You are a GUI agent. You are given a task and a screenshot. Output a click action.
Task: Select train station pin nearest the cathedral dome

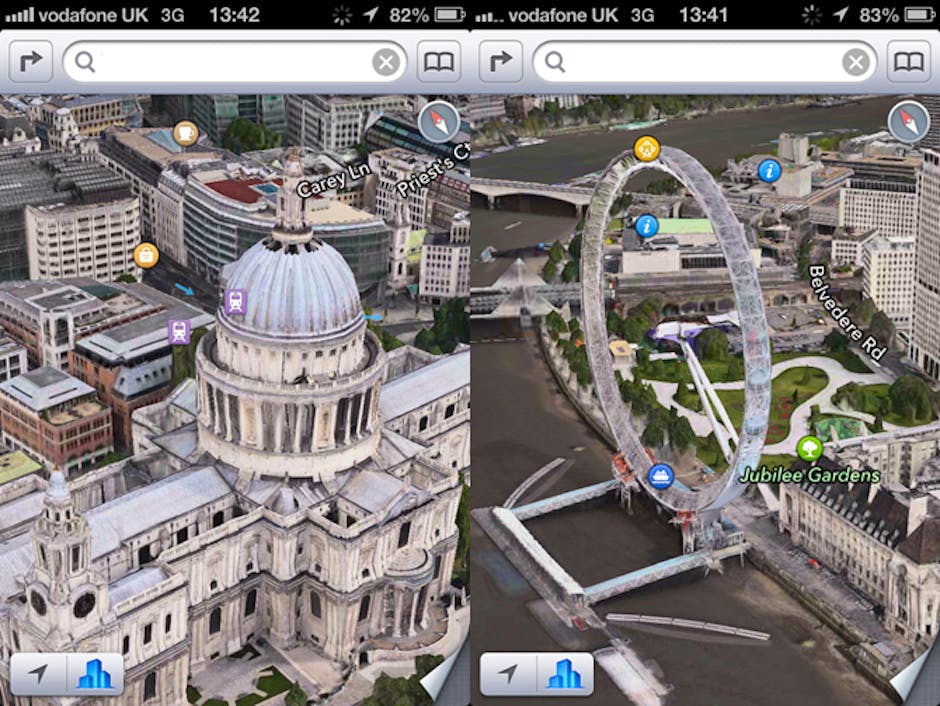point(235,300)
